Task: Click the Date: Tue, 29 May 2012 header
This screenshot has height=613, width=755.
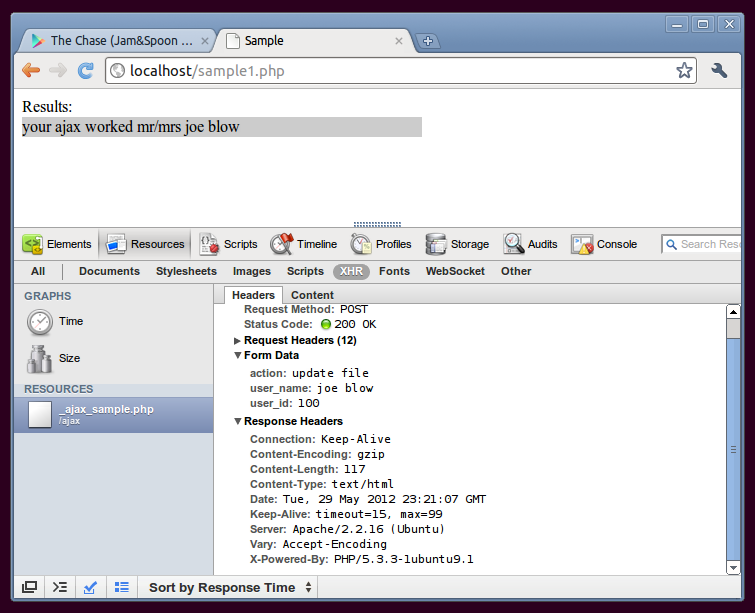Action: click(368, 499)
